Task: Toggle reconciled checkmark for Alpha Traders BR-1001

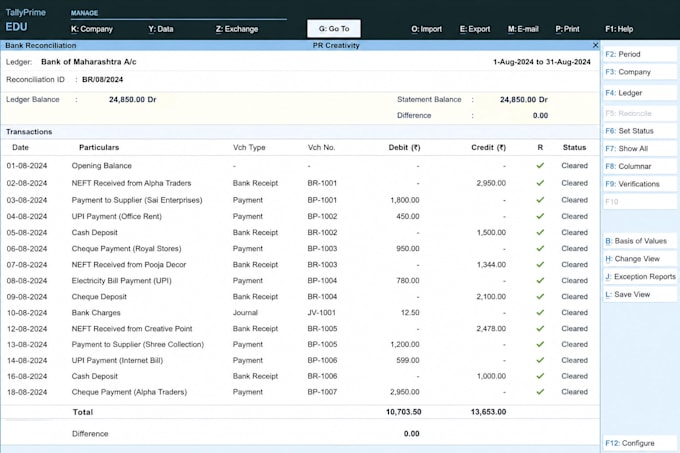Action: pos(540,183)
